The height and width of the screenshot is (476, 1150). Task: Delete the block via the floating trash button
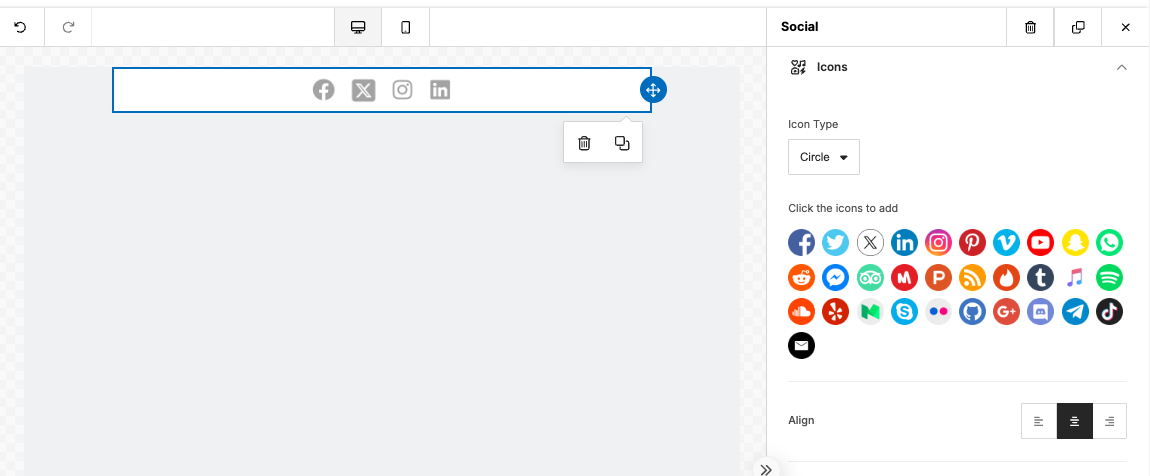point(584,143)
